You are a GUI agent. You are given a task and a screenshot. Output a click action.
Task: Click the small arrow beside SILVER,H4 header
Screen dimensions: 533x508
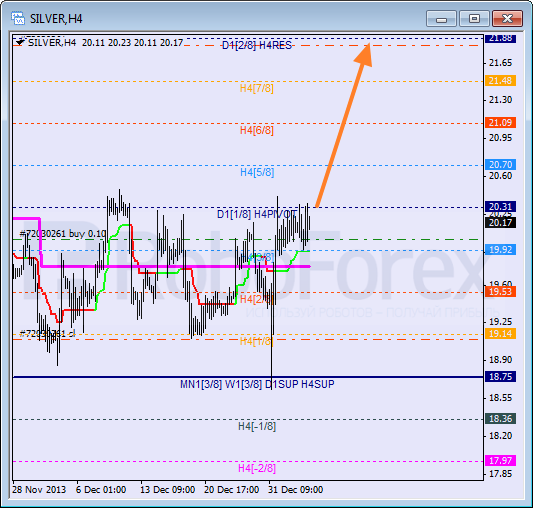coord(20,43)
